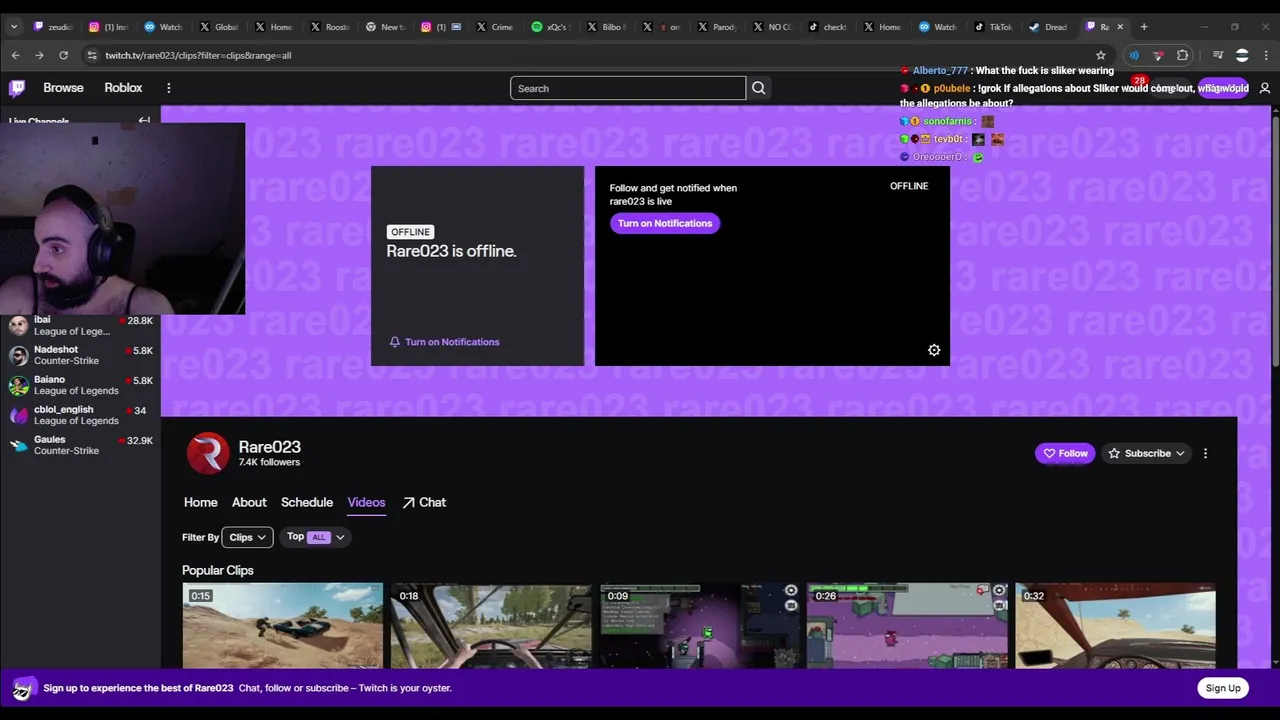
Task: Open the Chat popout tab
Action: coord(424,502)
